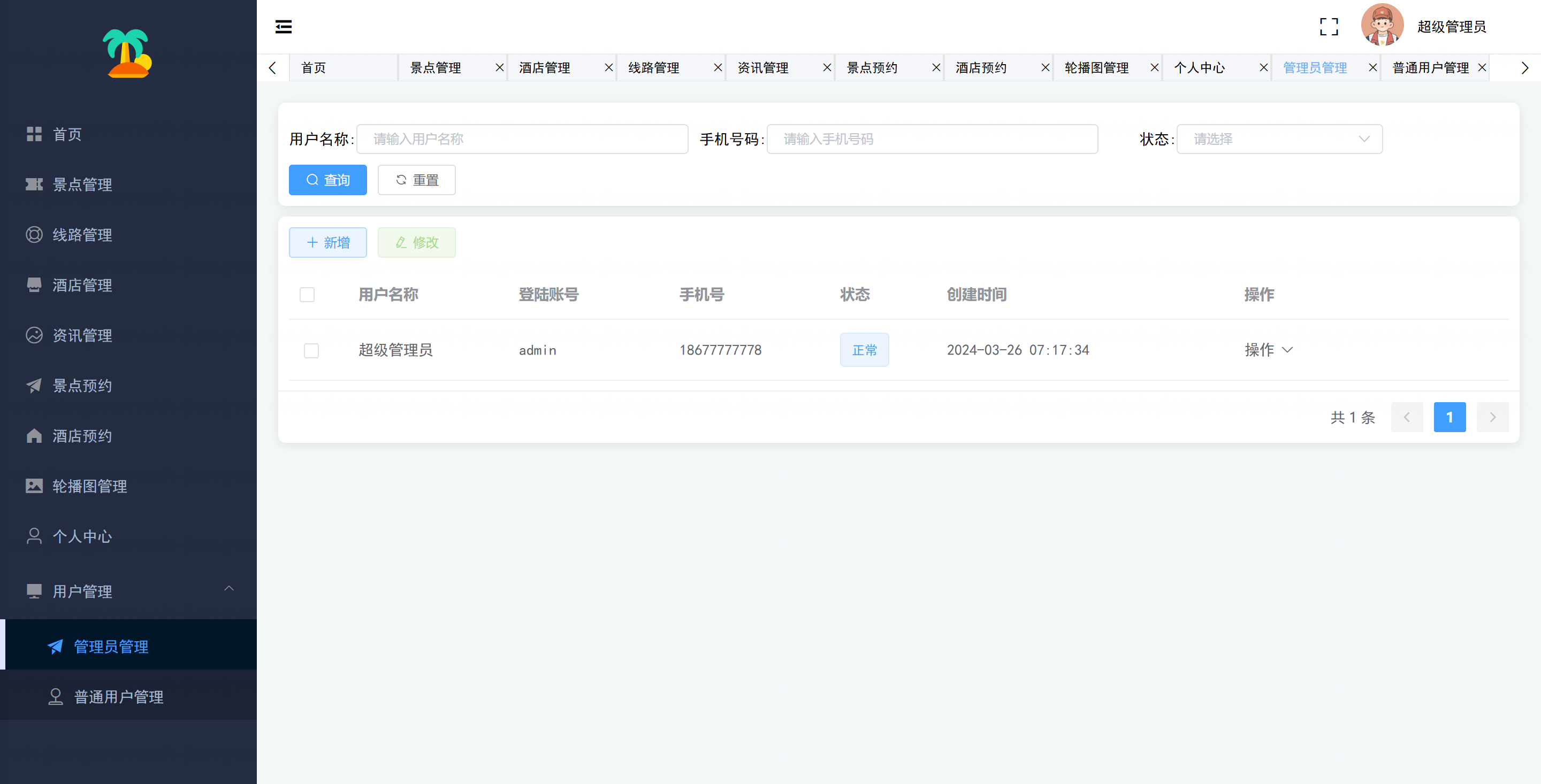Open 普通用户管理 in the sidebar
This screenshot has height=784, width=1541.
coord(118,697)
